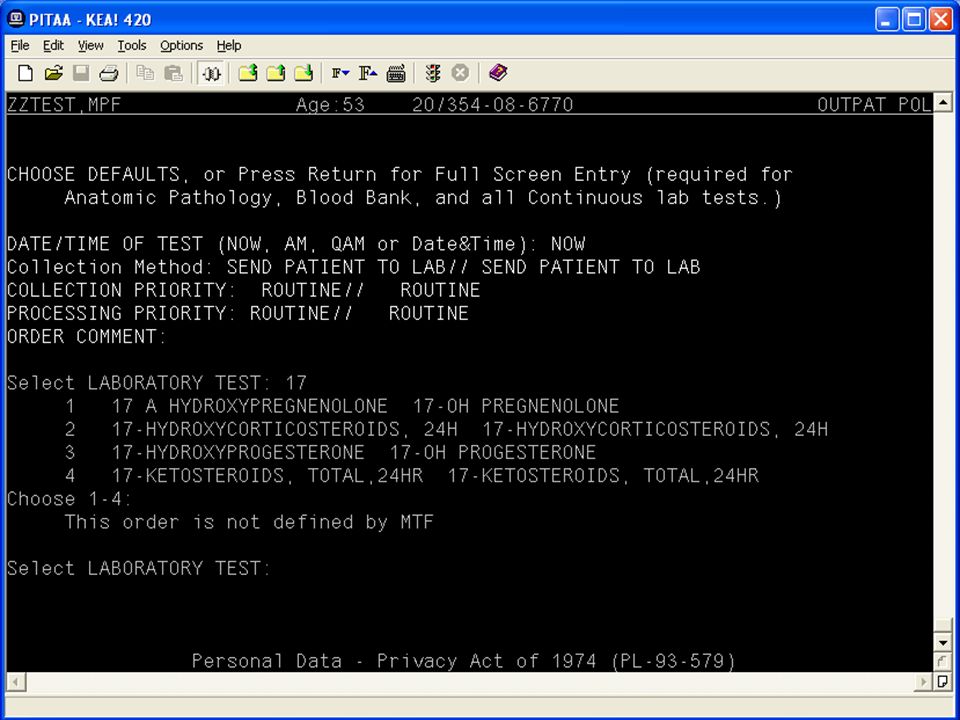The width and height of the screenshot is (960, 720).
Task: Open the View menu
Action: point(91,45)
